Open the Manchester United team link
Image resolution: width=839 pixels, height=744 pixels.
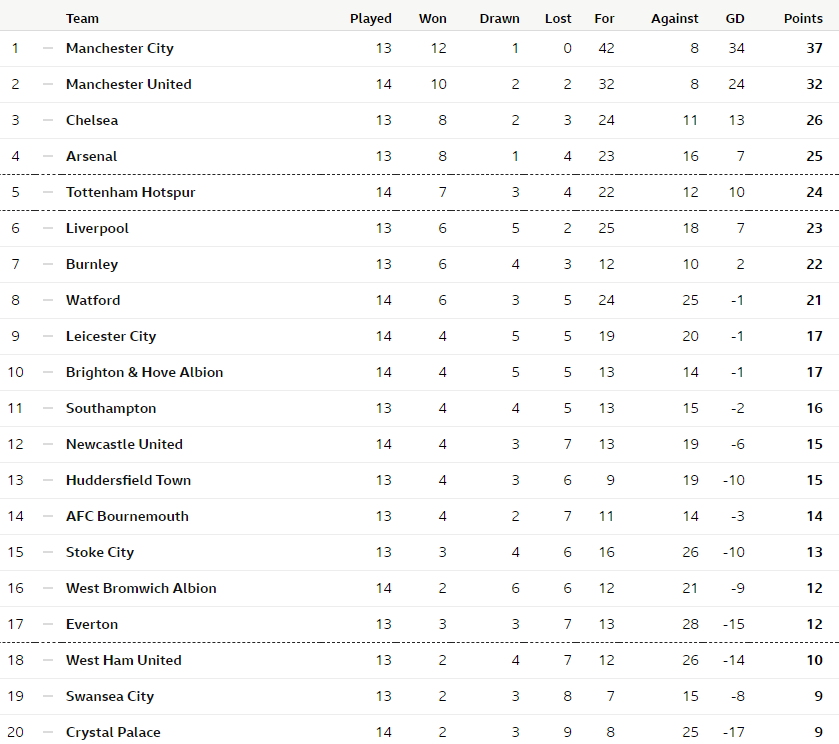(128, 84)
